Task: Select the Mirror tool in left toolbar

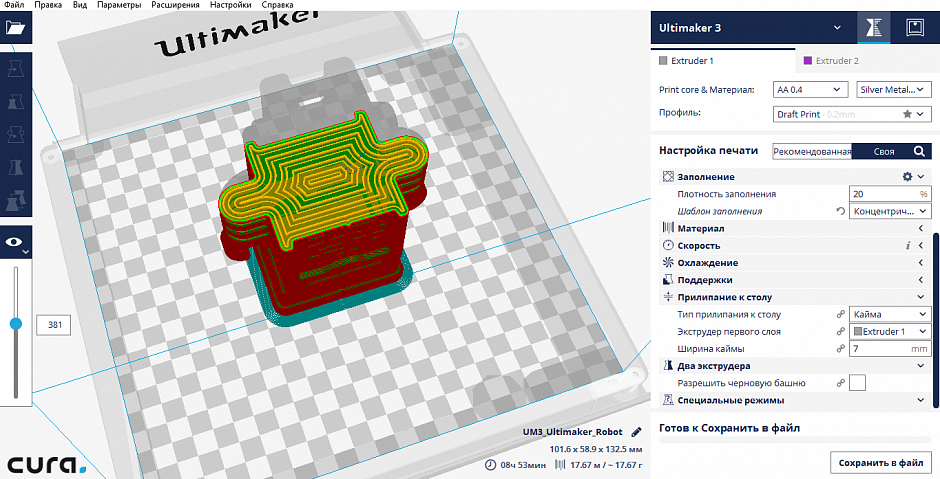Action: coord(16,168)
